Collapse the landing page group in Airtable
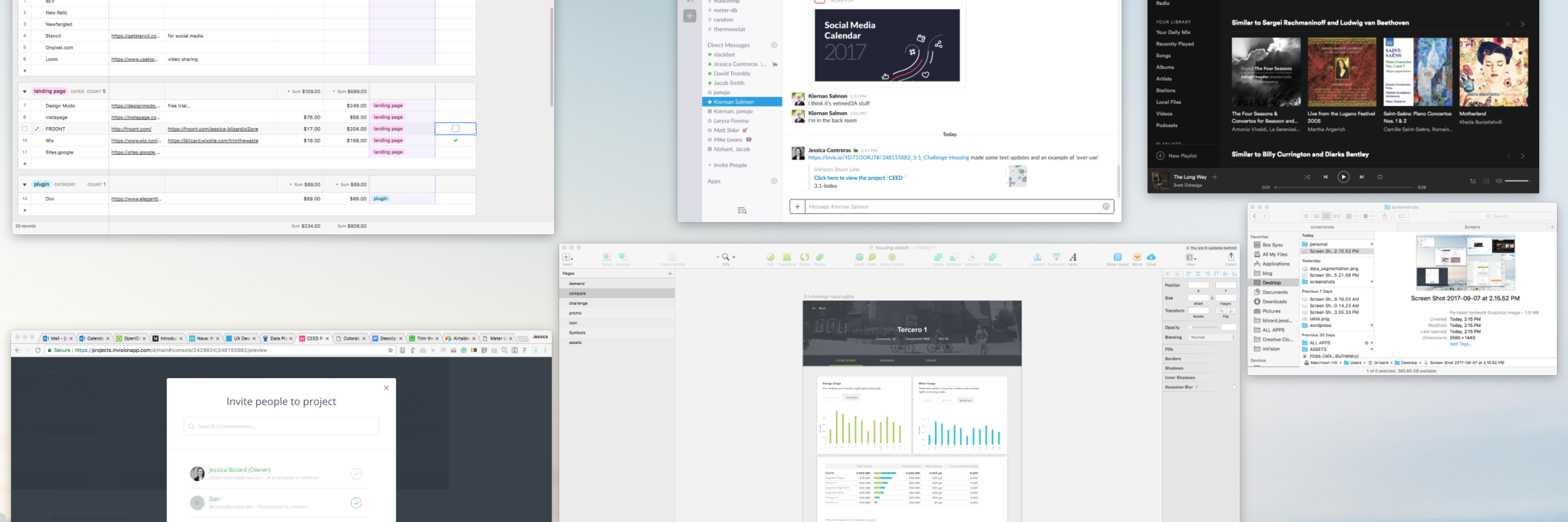 [x=24, y=92]
